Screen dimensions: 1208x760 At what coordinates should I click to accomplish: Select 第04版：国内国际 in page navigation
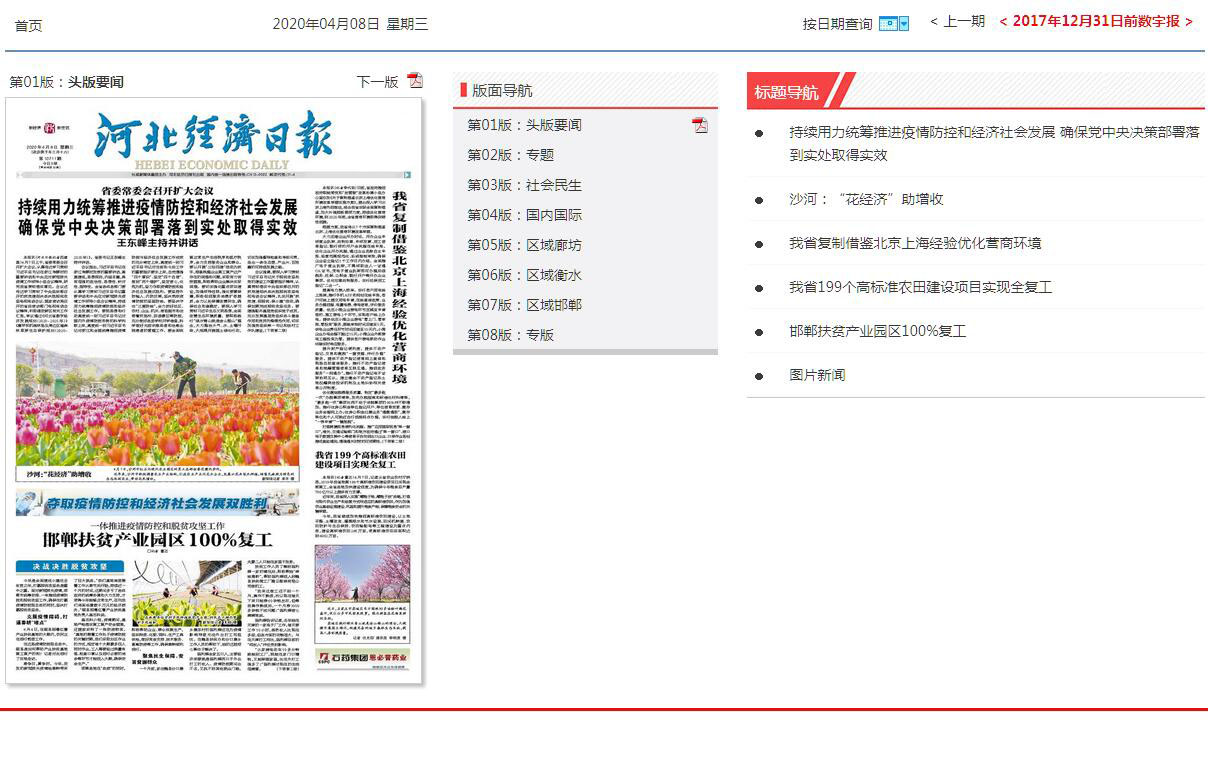(x=524, y=215)
